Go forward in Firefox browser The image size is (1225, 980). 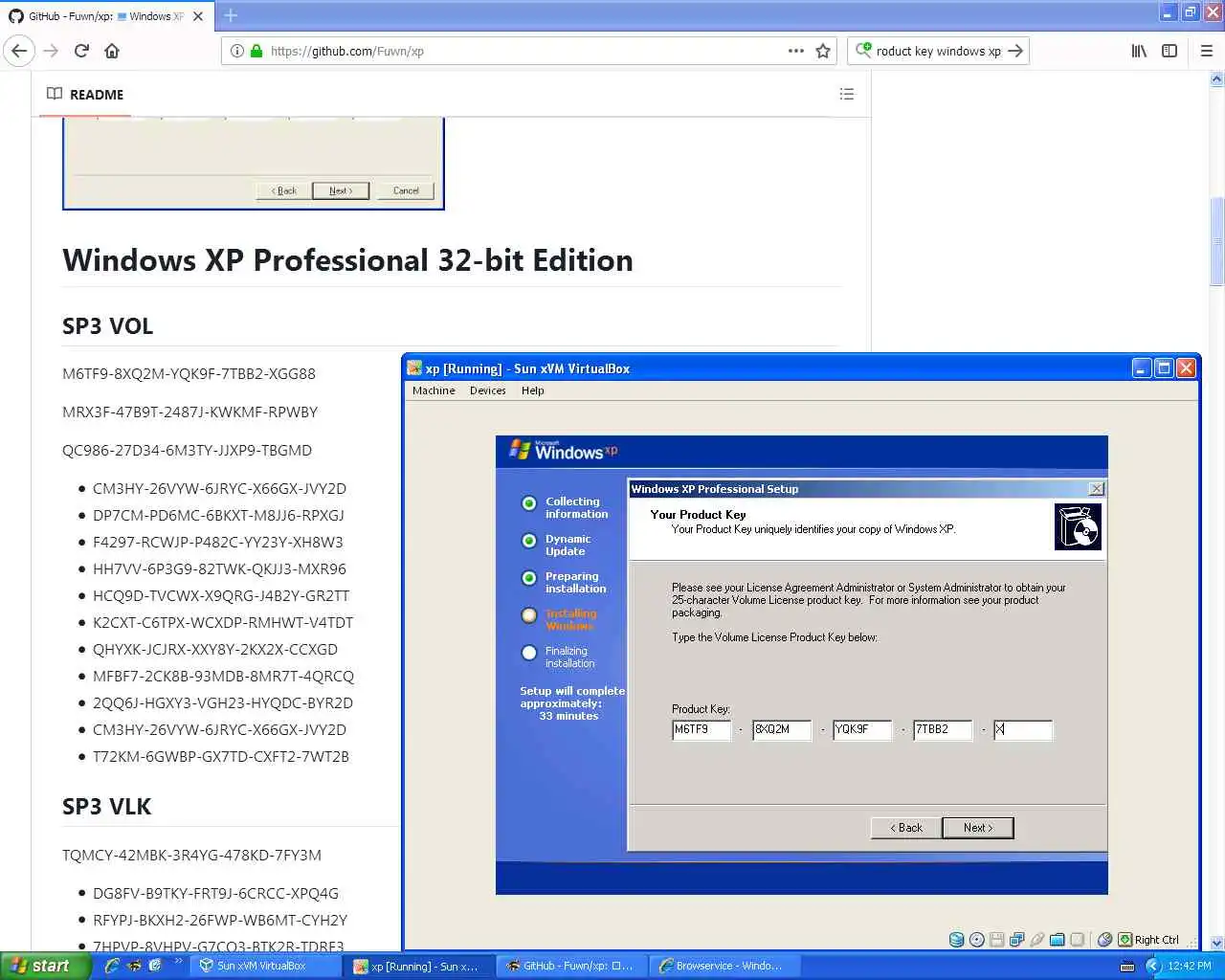[x=51, y=51]
